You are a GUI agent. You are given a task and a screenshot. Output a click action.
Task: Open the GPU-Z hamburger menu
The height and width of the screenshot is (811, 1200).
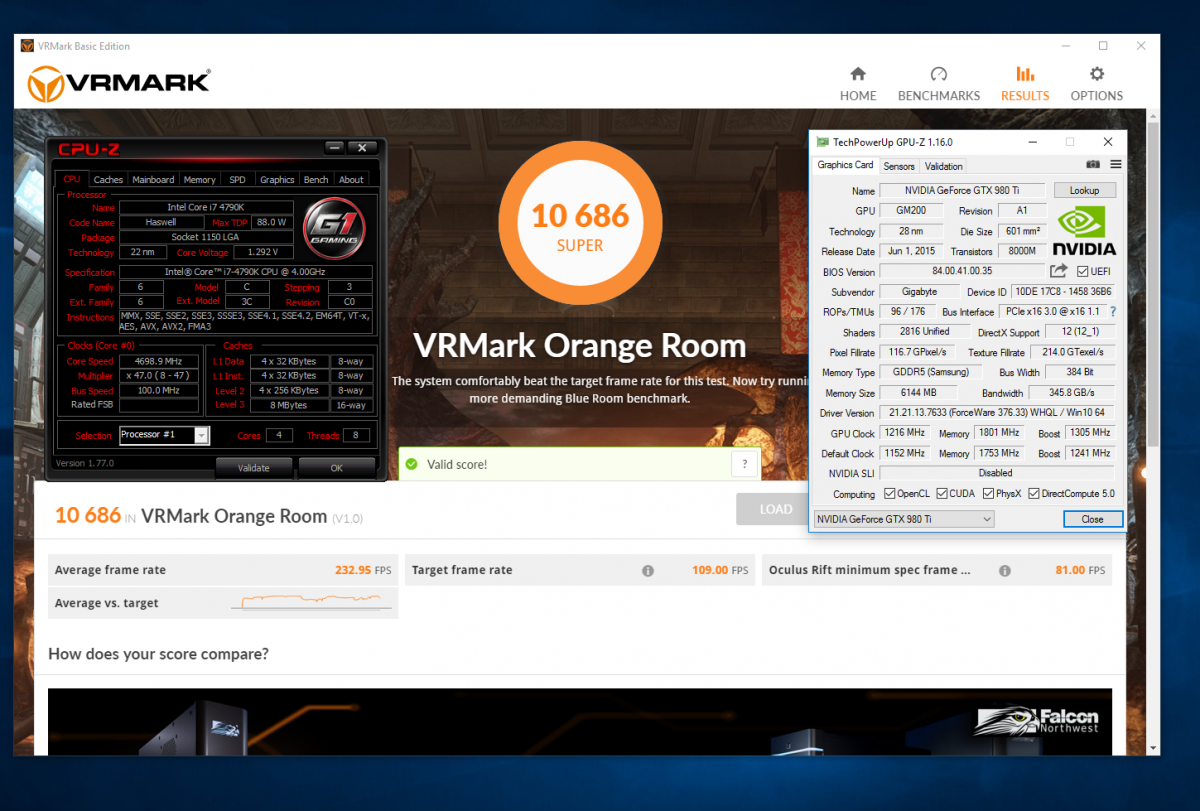[x=1116, y=165]
